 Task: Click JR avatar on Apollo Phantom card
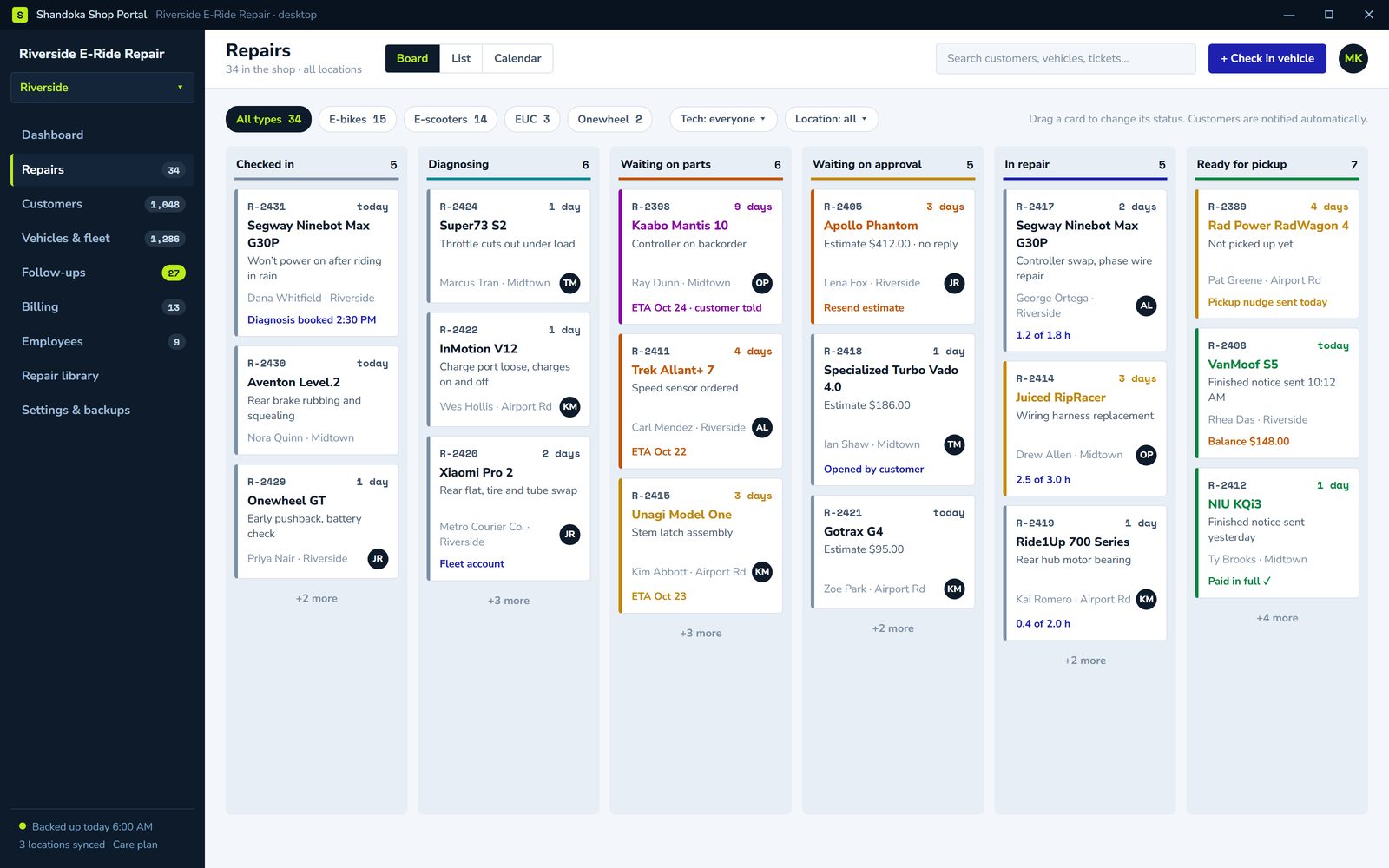(x=954, y=283)
